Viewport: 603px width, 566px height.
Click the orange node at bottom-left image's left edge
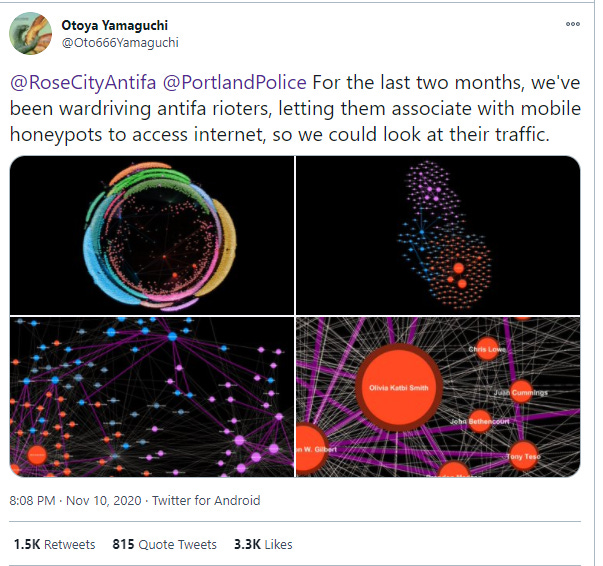[34, 455]
